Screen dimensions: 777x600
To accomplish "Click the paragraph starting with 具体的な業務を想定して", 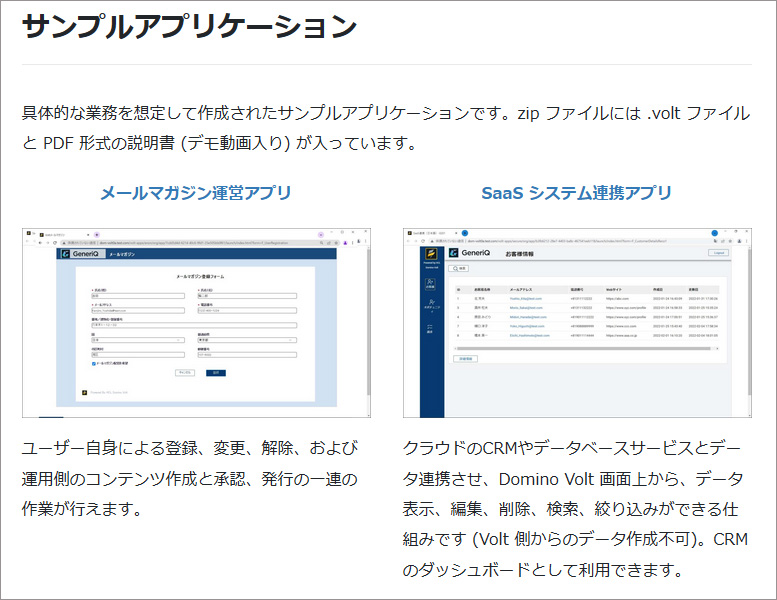I will [386, 128].
